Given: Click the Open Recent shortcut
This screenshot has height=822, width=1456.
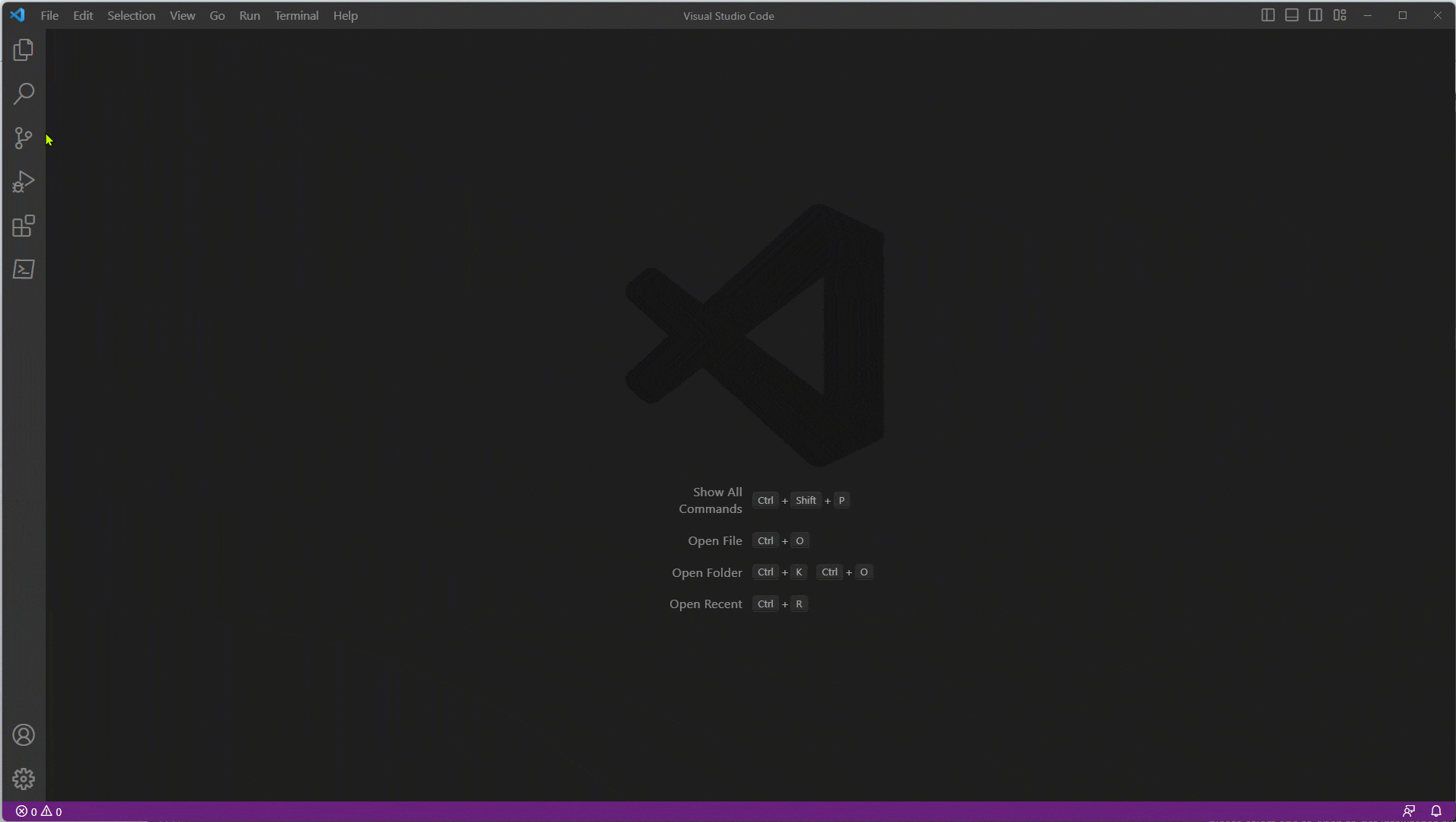Looking at the screenshot, I should 705,604.
